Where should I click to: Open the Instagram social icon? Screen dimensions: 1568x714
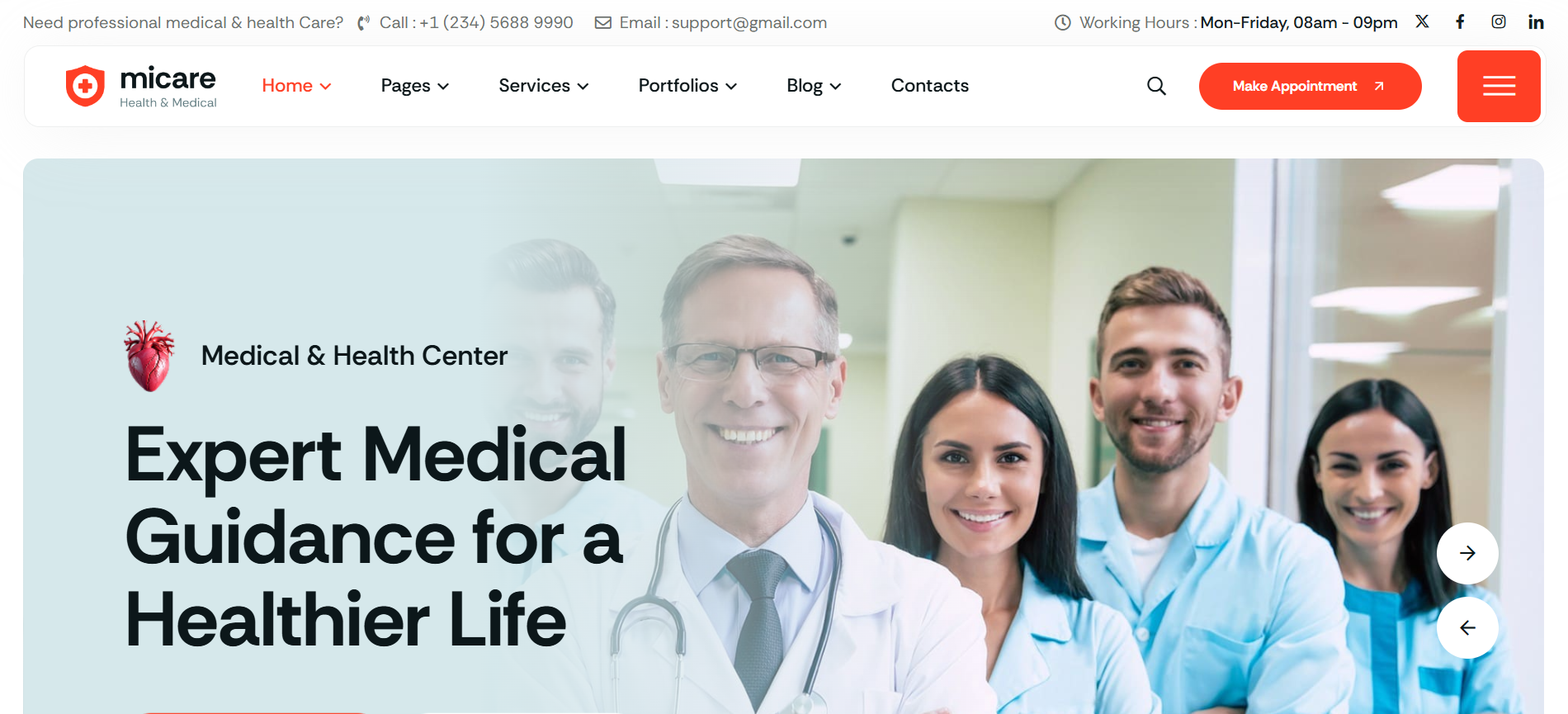1499,21
